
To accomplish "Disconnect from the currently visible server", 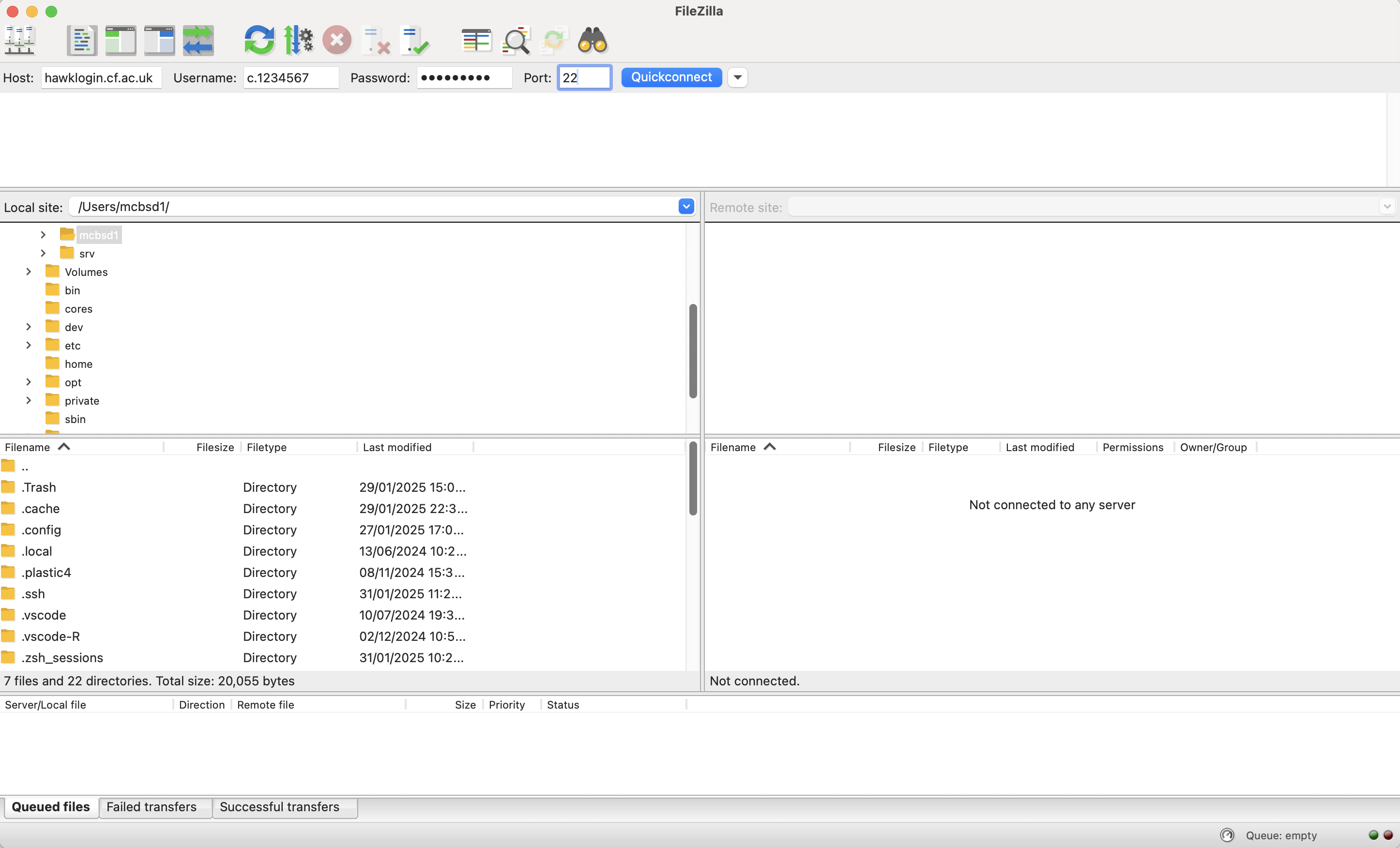I will point(376,40).
